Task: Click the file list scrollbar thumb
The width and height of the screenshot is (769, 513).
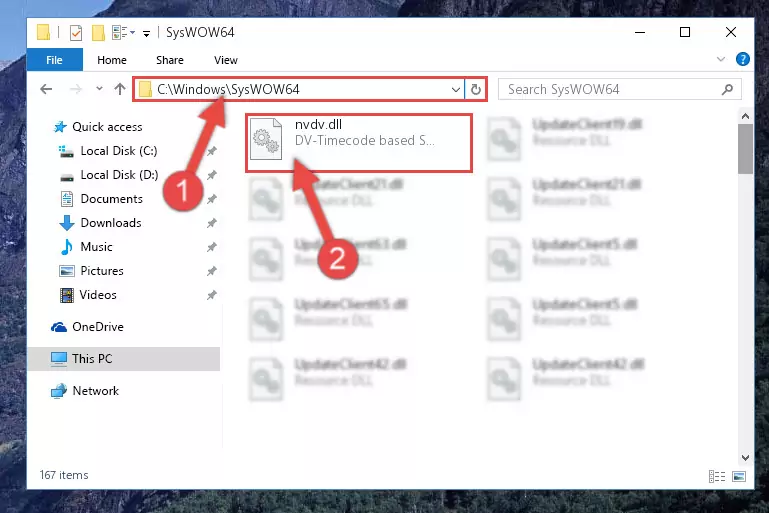Action: point(745,149)
